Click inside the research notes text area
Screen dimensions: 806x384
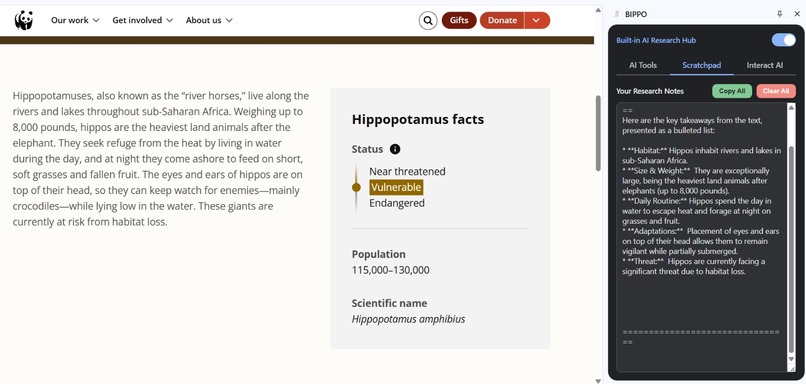[x=702, y=236]
